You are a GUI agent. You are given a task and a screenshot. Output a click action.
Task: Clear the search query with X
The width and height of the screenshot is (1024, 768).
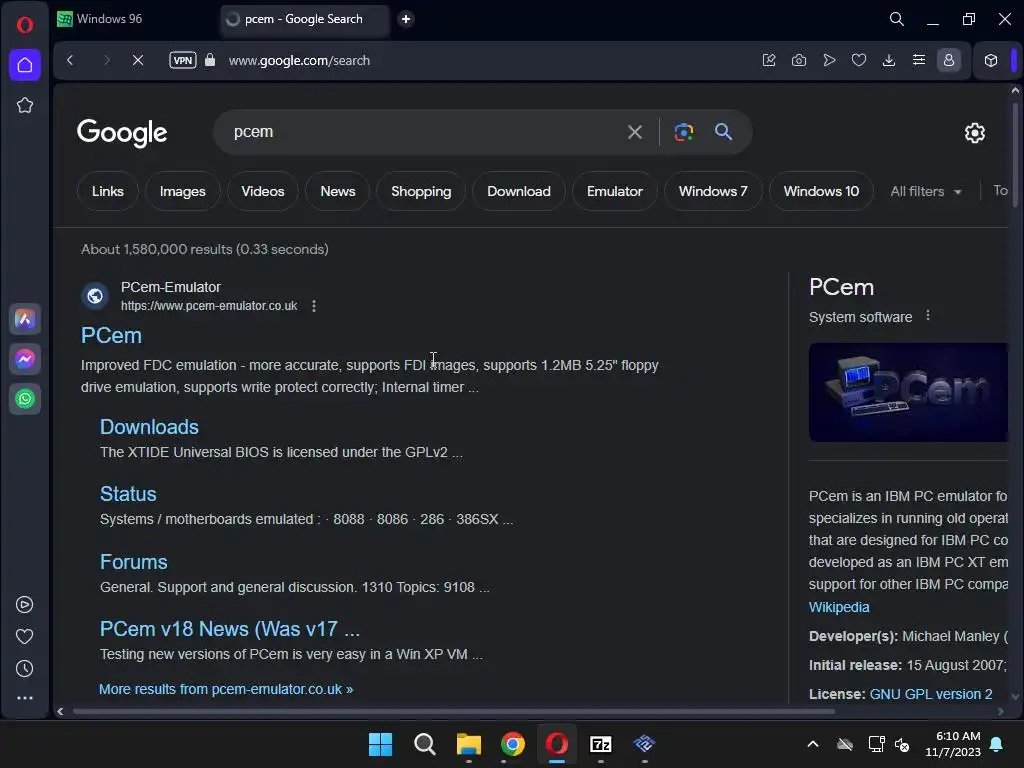click(x=635, y=132)
